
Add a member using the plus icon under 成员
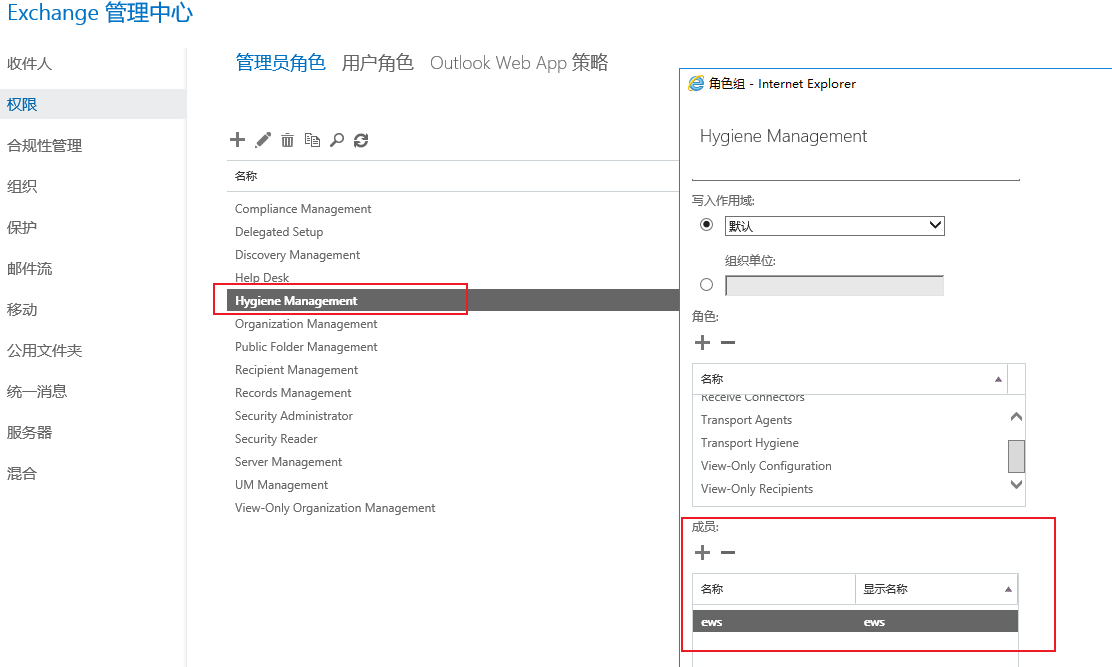702,553
